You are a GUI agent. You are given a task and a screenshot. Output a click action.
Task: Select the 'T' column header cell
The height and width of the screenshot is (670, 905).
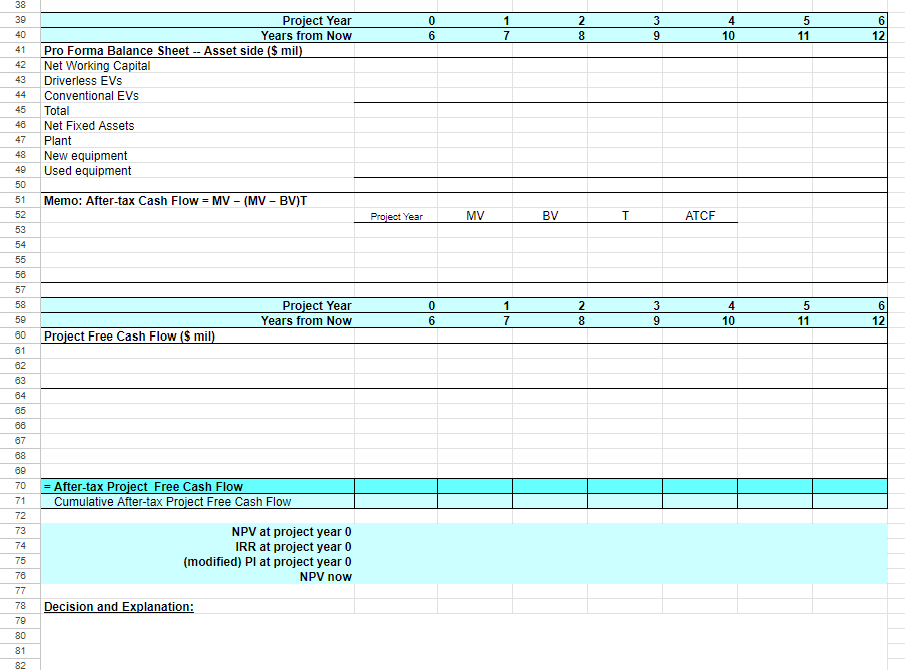pyautogui.click(x=625, y=216)
